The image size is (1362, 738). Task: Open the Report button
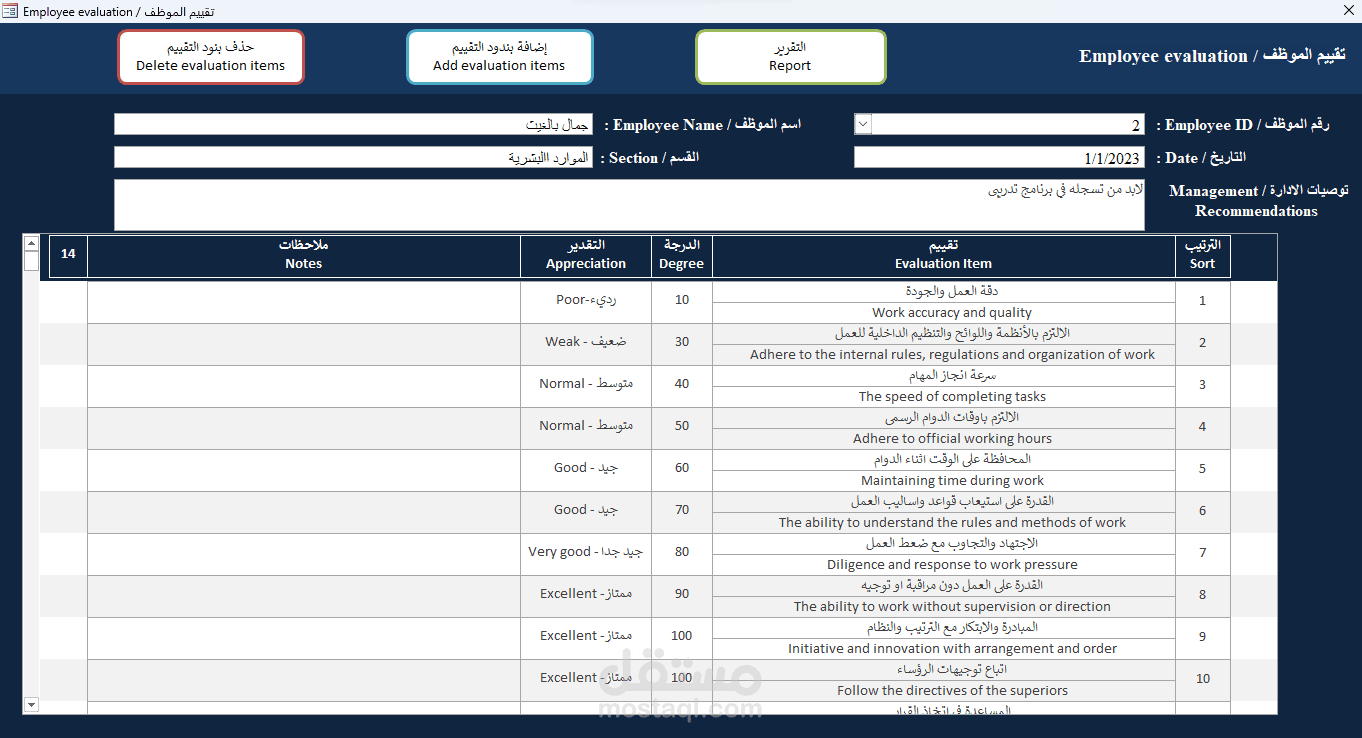coord(790,57)
